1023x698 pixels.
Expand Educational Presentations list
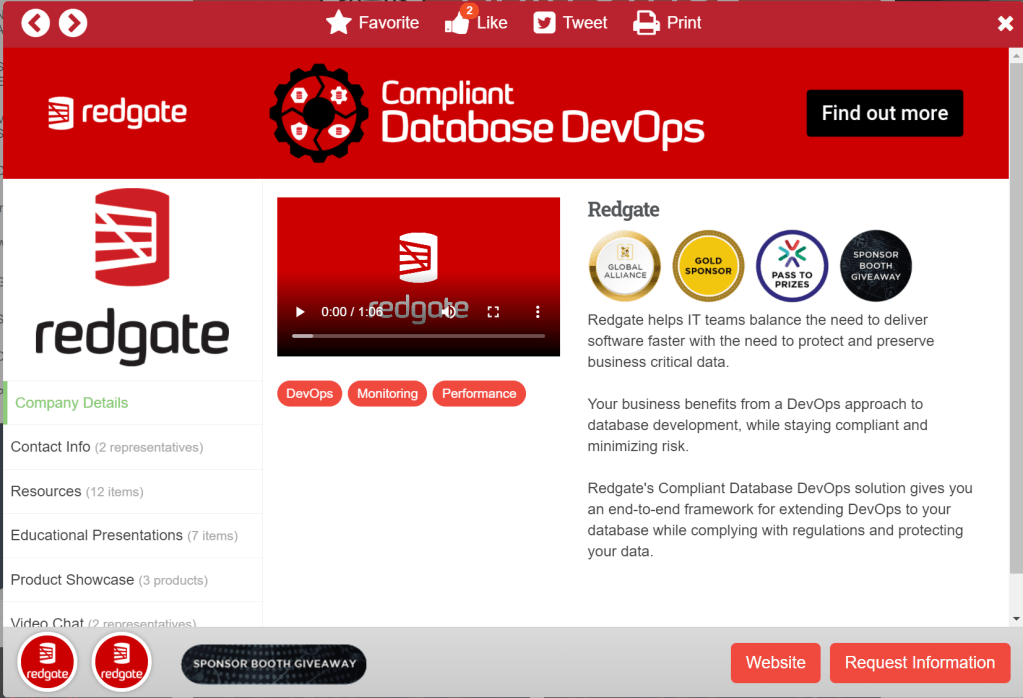(x=123, y=535)
